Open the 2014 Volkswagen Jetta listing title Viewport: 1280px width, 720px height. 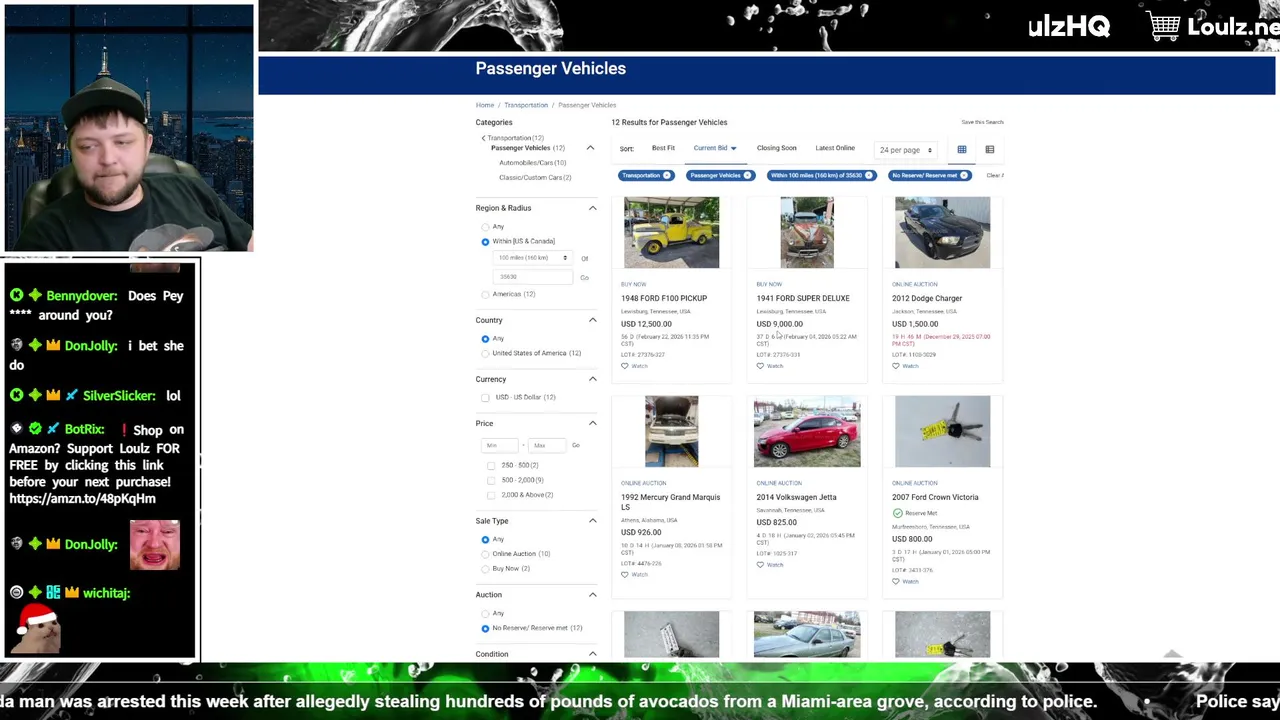[x=797, y=497]
